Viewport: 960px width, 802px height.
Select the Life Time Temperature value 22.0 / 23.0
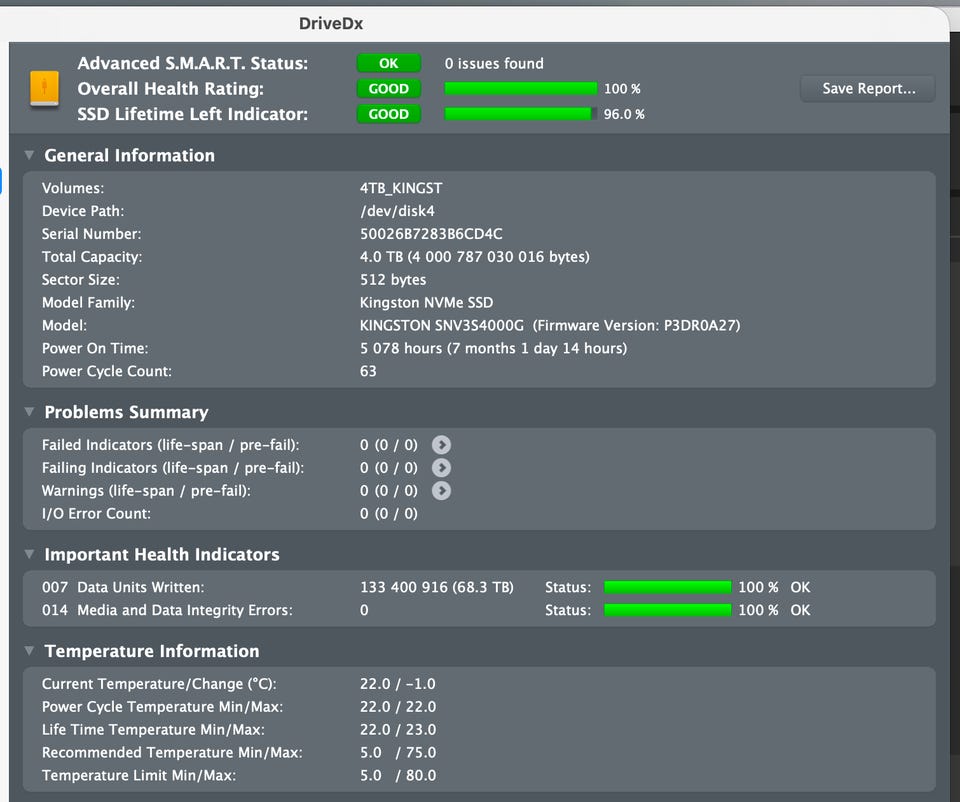point(398,730)
